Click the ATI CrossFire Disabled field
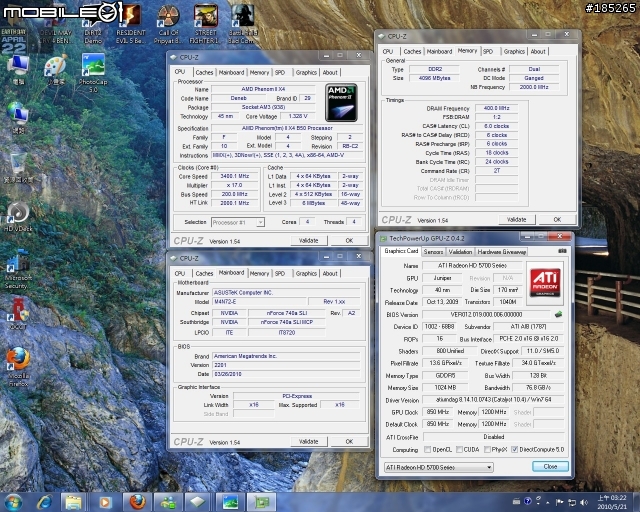 (x=494, y=437)
